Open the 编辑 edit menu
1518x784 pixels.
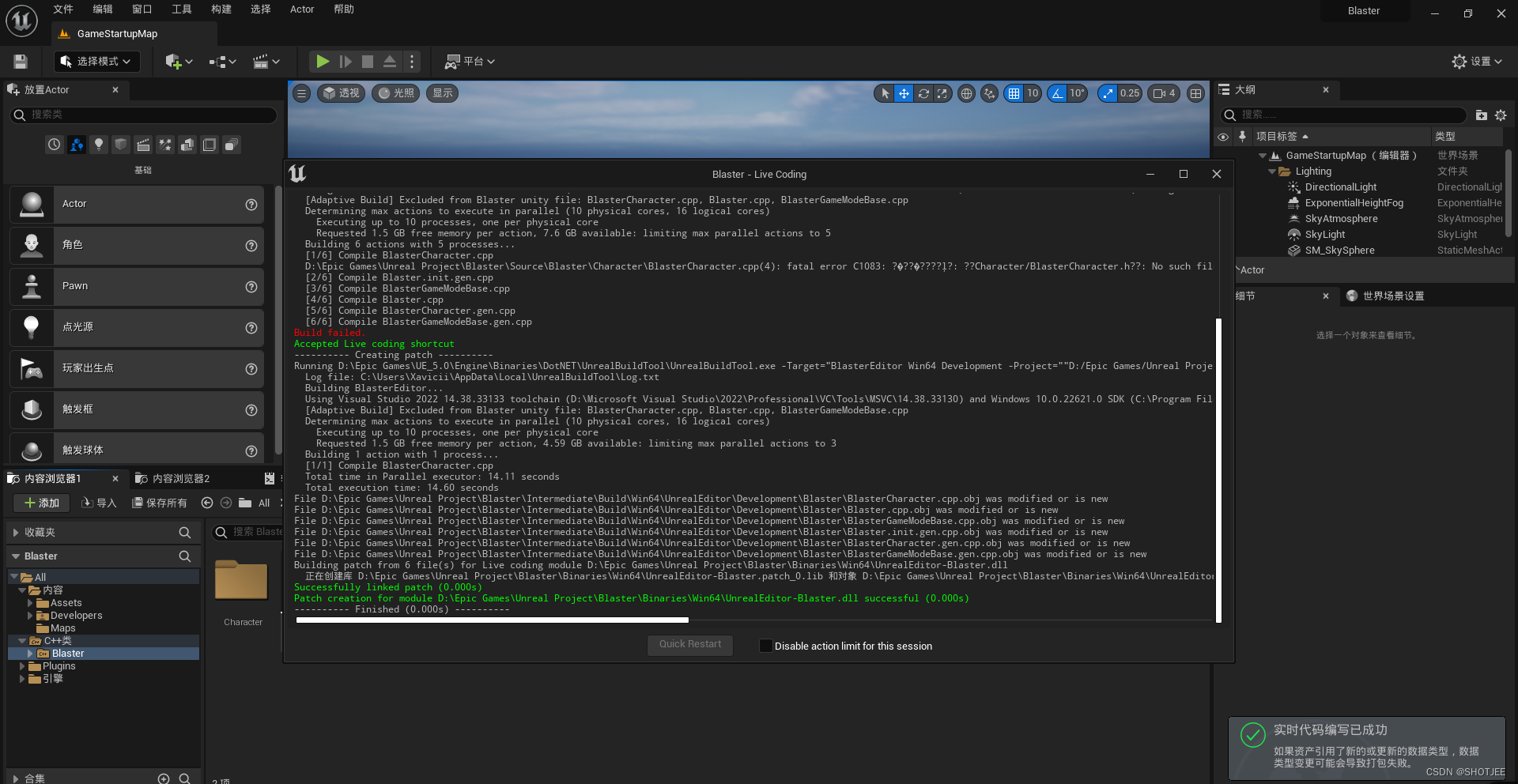pos(103,9)
